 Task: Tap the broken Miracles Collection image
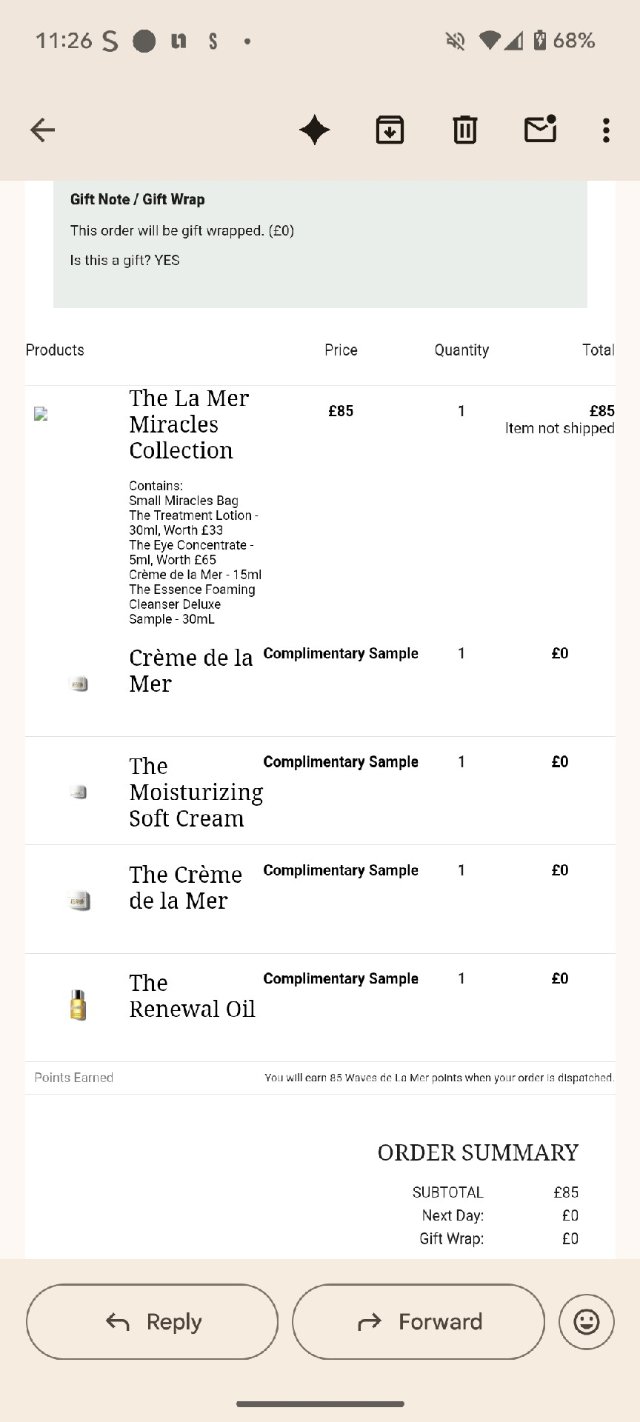pyautogui.click(x=41, y=414)
